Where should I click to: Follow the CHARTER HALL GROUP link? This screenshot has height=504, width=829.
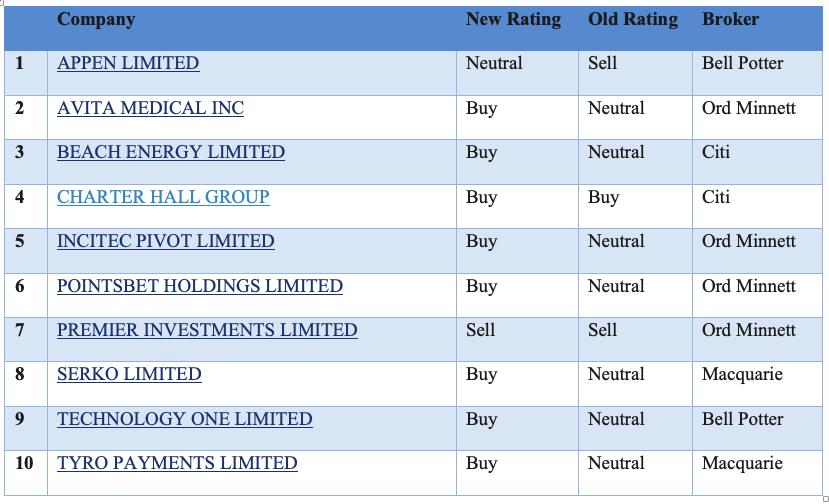pyautogui.click(x=163, y=197)
